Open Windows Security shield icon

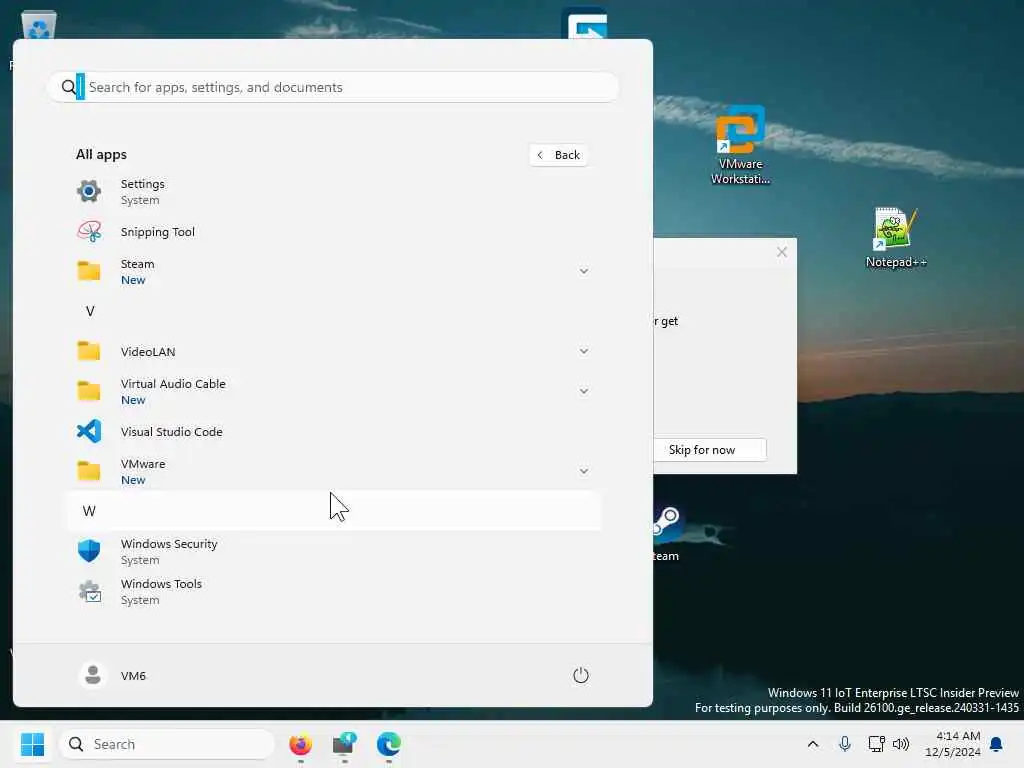pos(89,551)
